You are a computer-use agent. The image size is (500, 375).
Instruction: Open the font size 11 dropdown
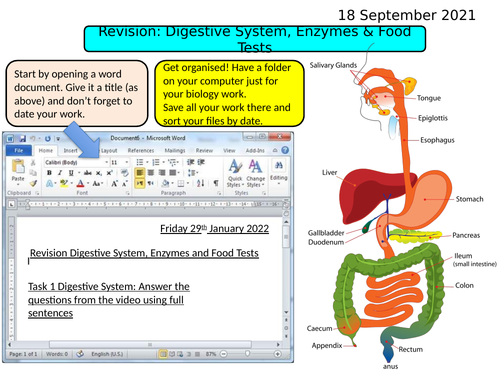coord(120,162)
